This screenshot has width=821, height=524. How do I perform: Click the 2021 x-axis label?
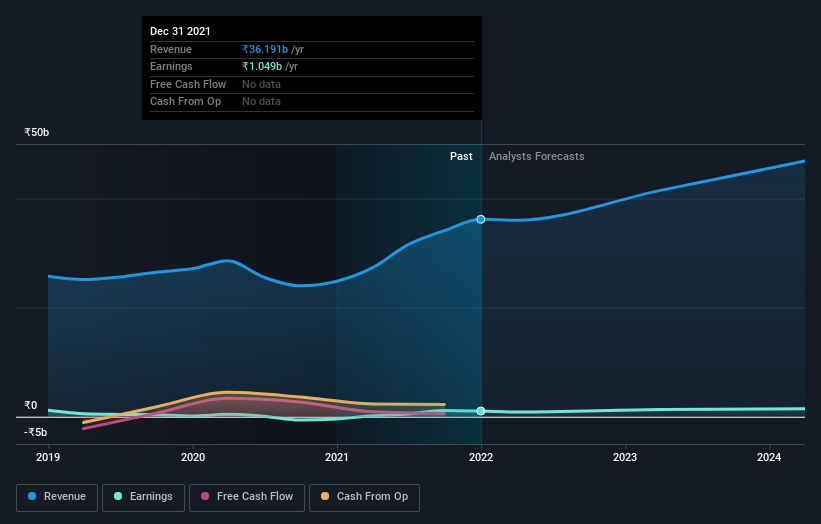coord(337,457)
